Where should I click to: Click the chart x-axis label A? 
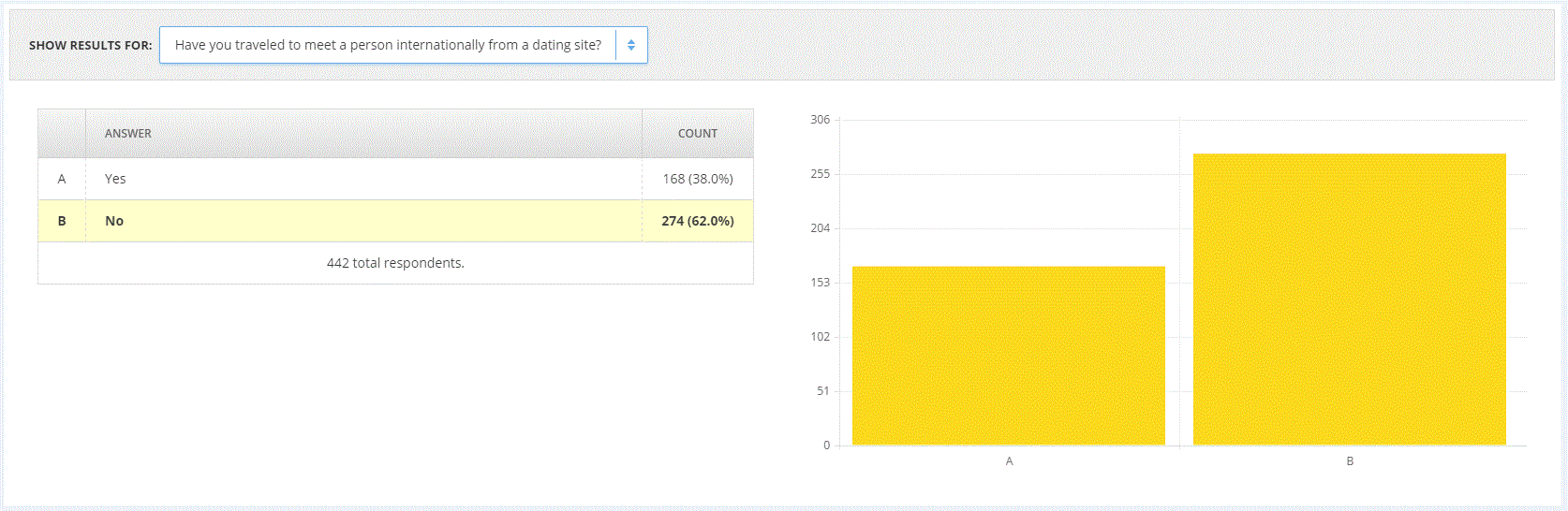pos(1009,461)
